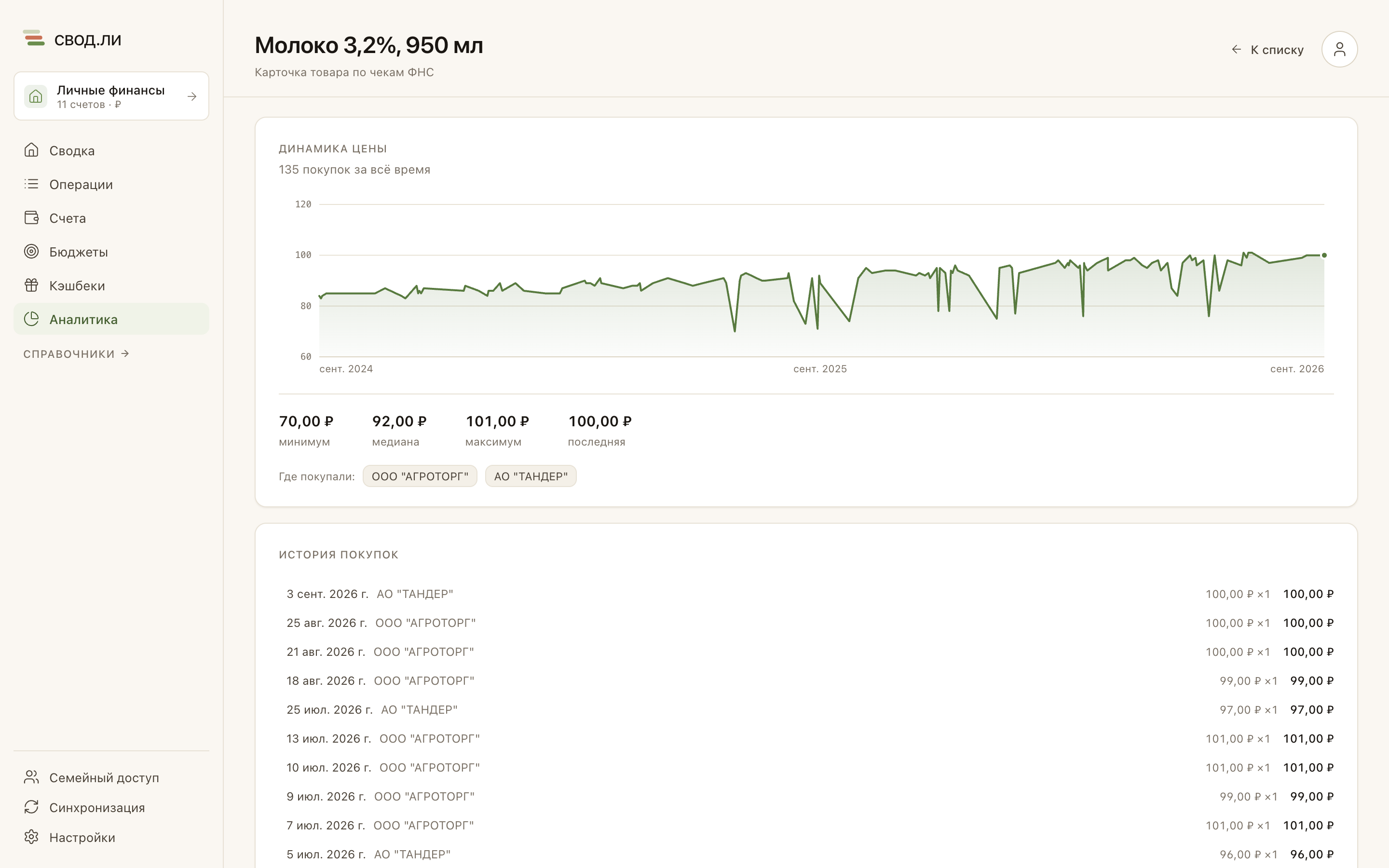Click the house icon in Личные финансы card
This screenshot has height=868, width=1389.
(36, 96)
